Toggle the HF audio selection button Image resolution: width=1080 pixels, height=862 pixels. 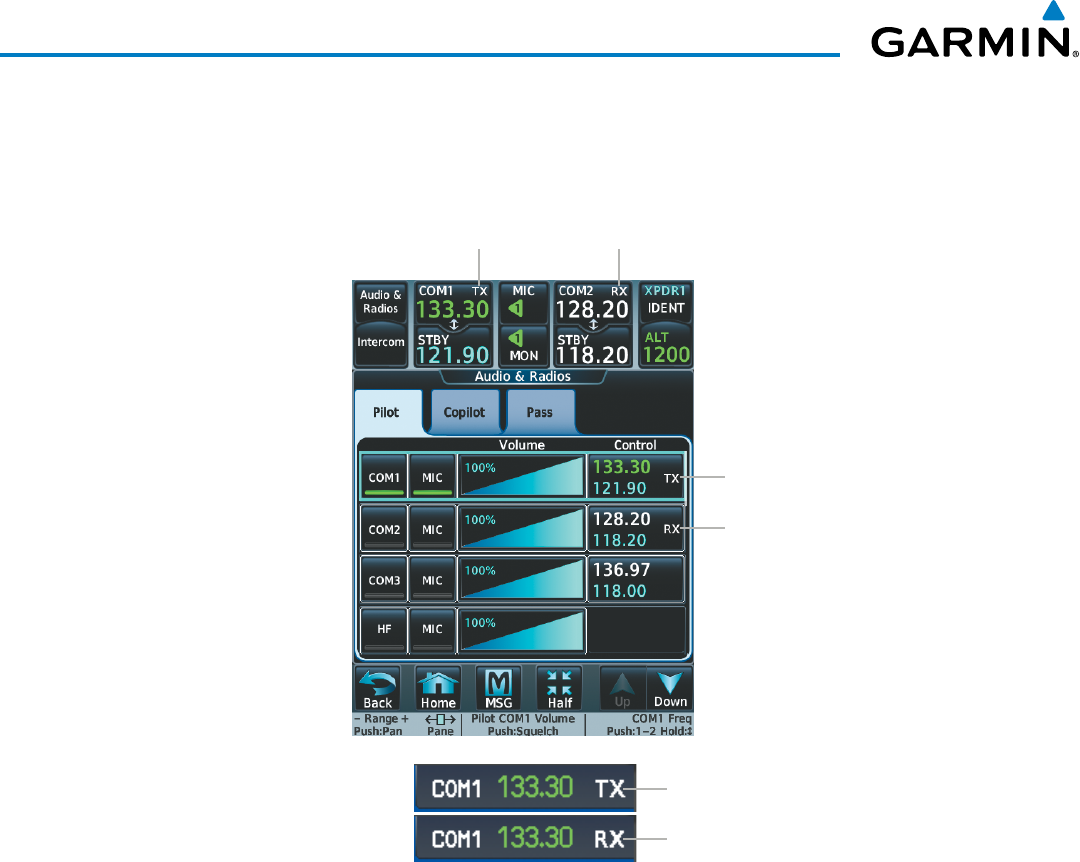click(x=384, y=630)
